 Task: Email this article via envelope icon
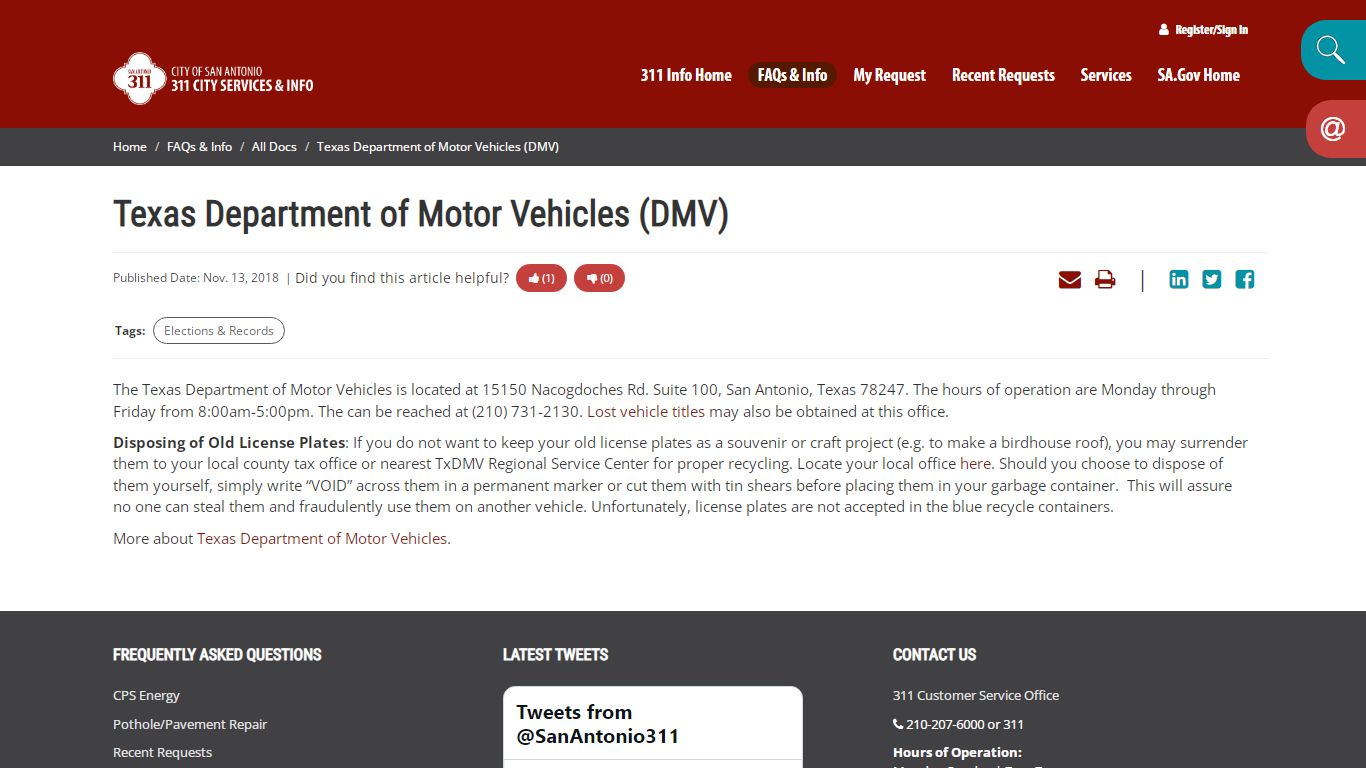1070,280
